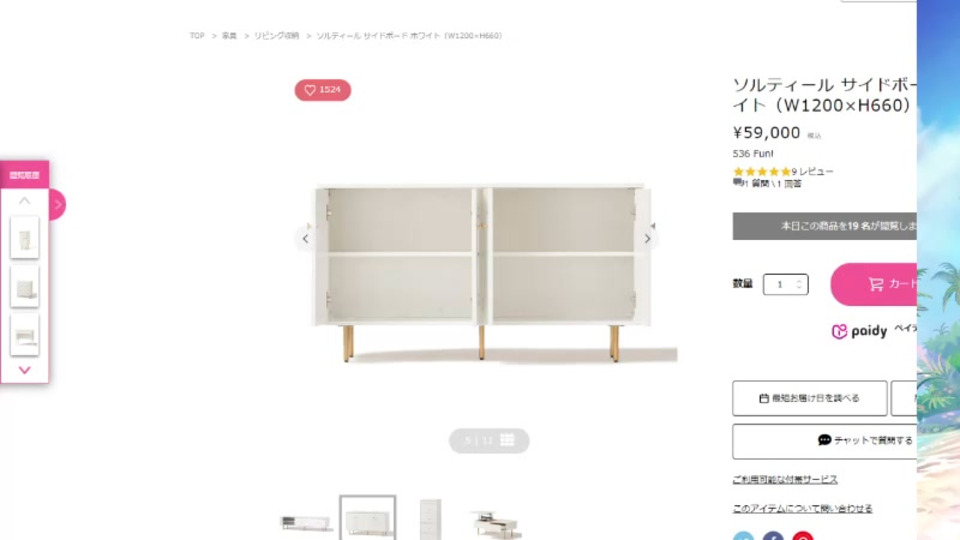Click the heart favorite badge showing 1524
Screen dimensions: 960x540
pos(323,90)
